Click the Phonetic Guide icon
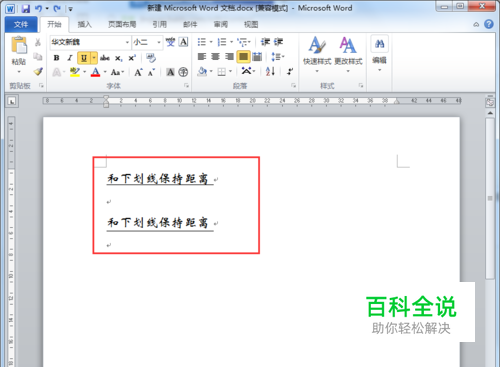500x367 pixels. click(x=170, y=42)
